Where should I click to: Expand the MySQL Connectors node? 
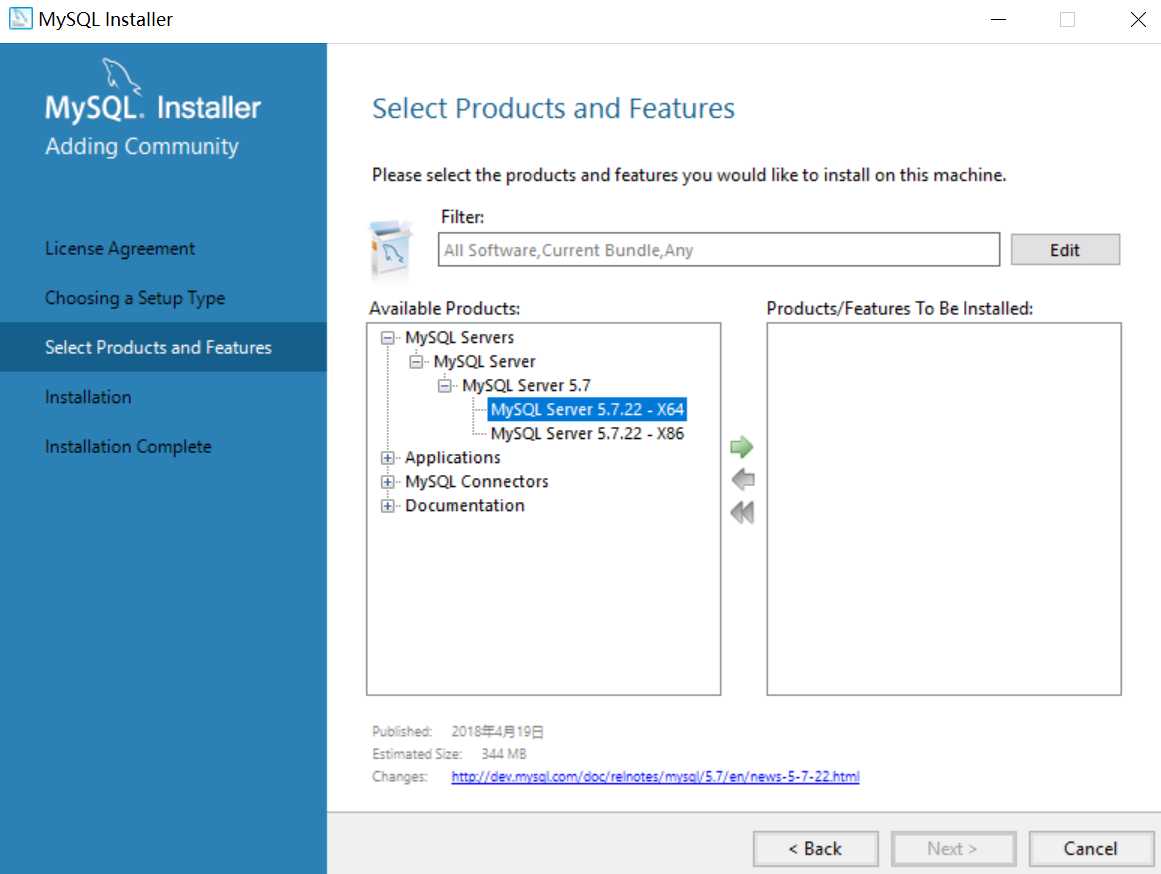click(388, 482)
